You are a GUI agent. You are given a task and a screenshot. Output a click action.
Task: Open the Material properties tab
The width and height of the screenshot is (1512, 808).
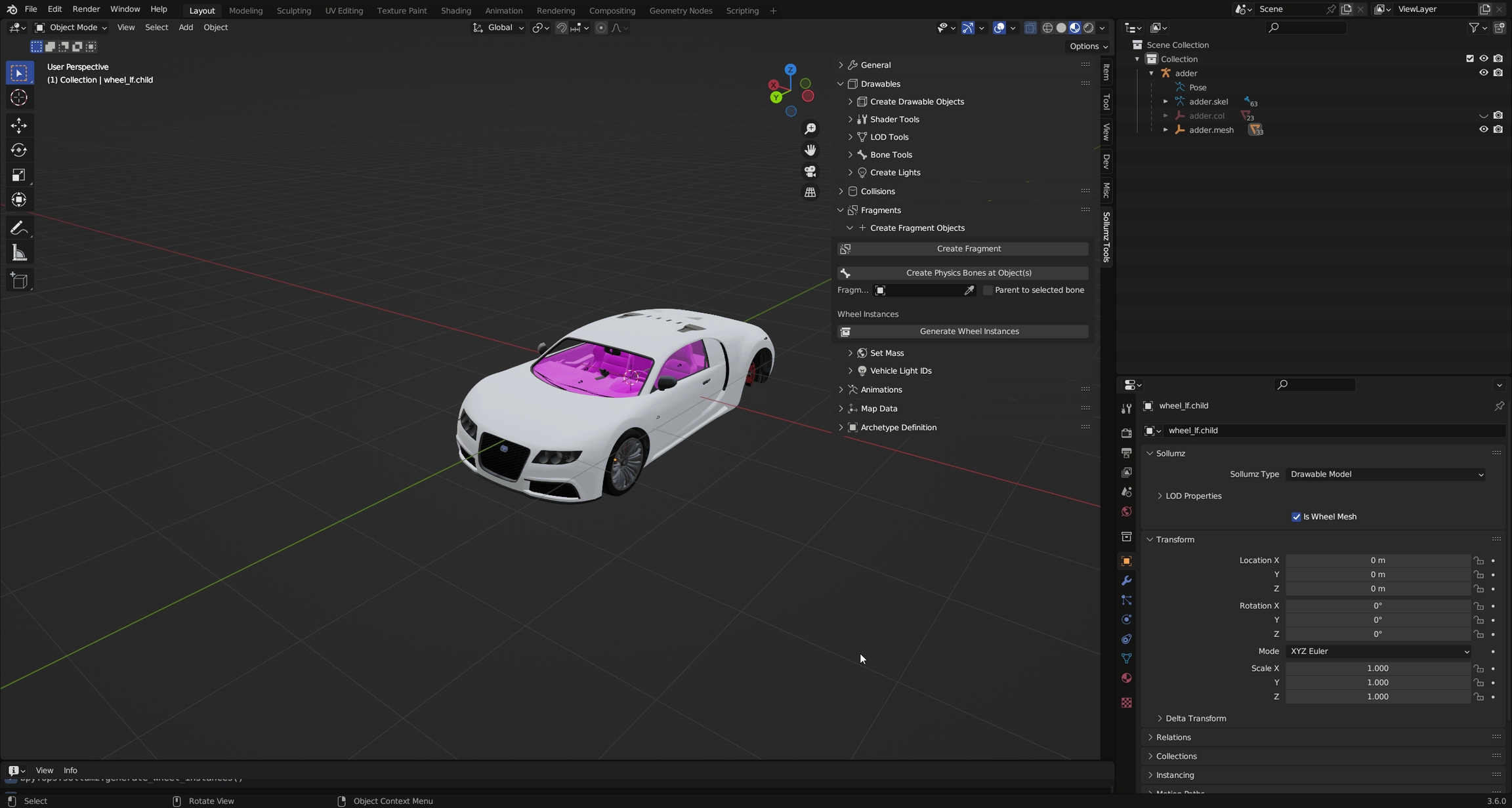pos(1126,678)
